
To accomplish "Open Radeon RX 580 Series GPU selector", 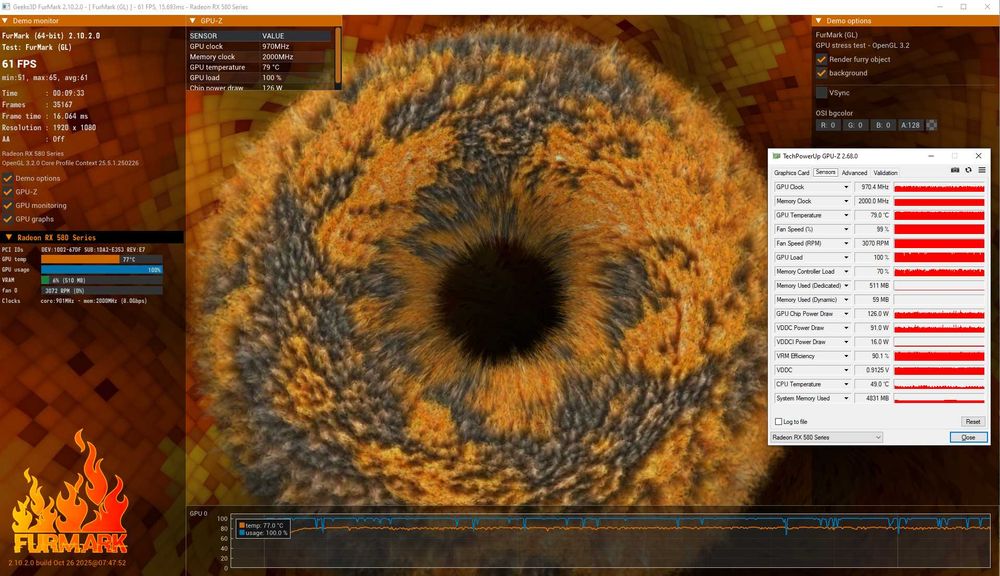I will pos(827,437).
